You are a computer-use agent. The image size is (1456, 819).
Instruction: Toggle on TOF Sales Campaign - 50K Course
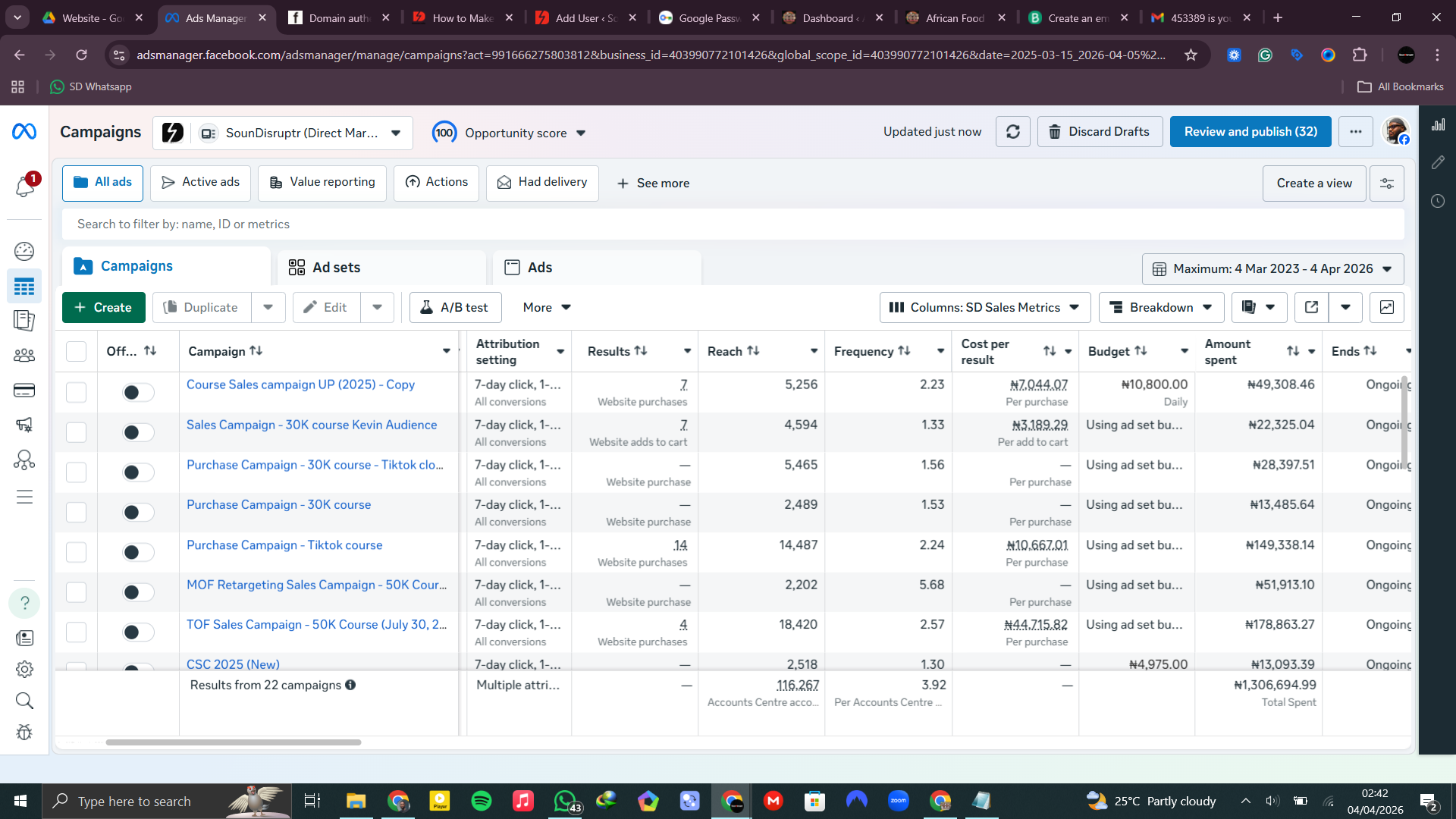pyautogui.click(x=138, y=632)
